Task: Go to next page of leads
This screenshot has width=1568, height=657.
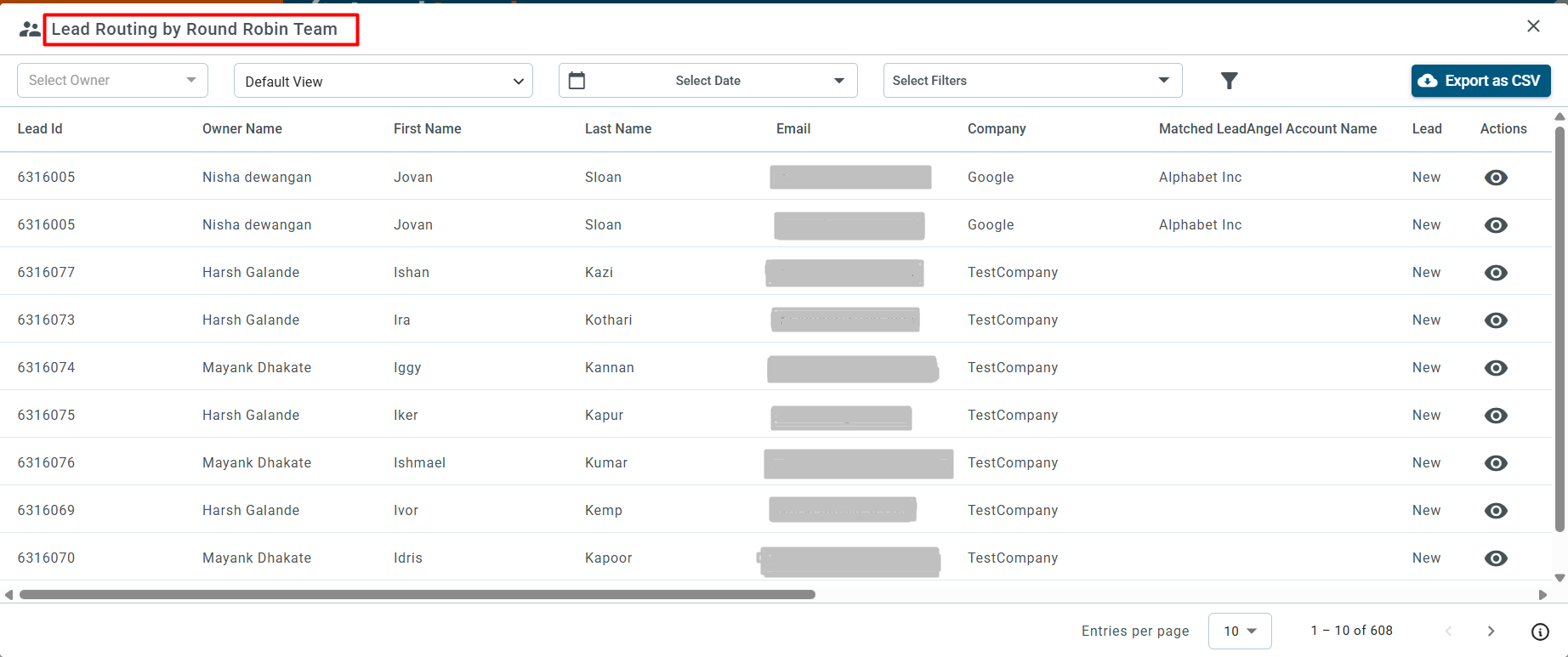Action: pyautogui.click(x=1491, y=631)
